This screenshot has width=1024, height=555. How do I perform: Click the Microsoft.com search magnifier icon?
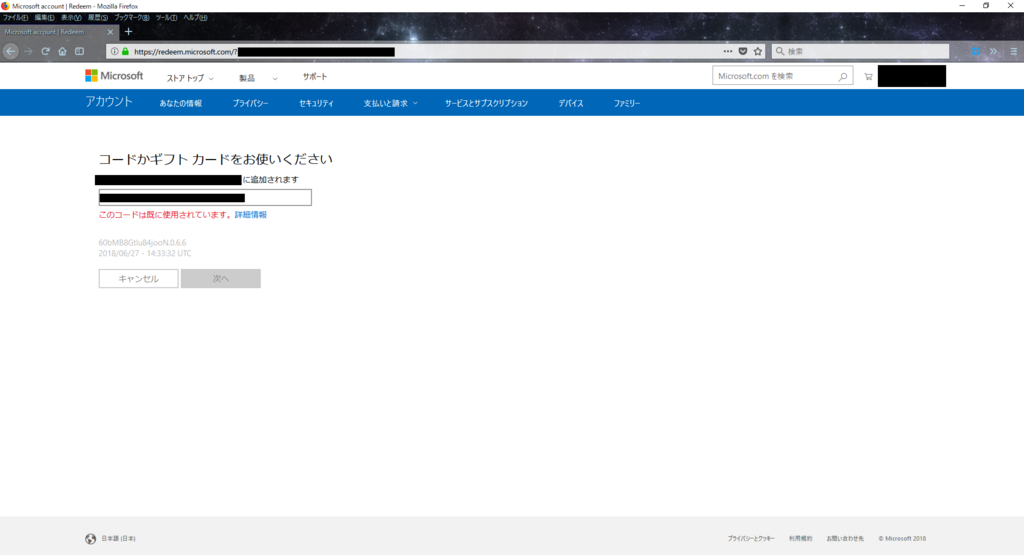(x=842, y=76)
